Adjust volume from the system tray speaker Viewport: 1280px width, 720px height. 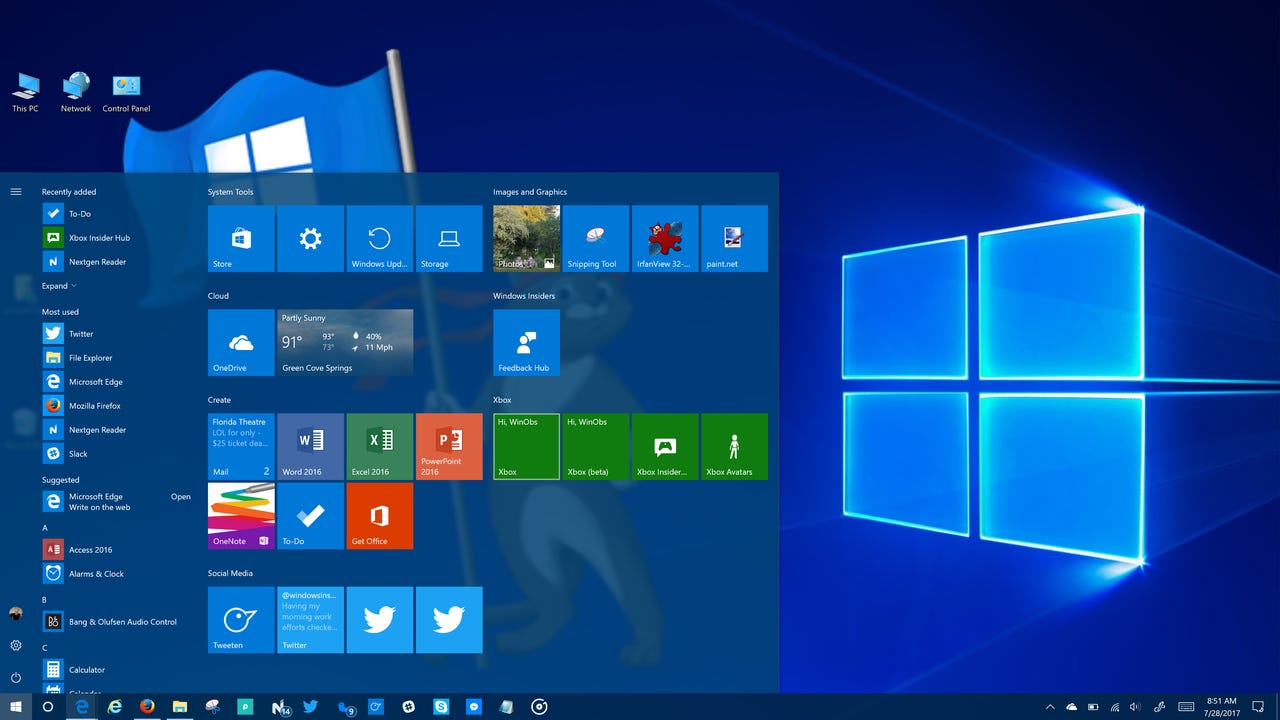point(1134,707)
